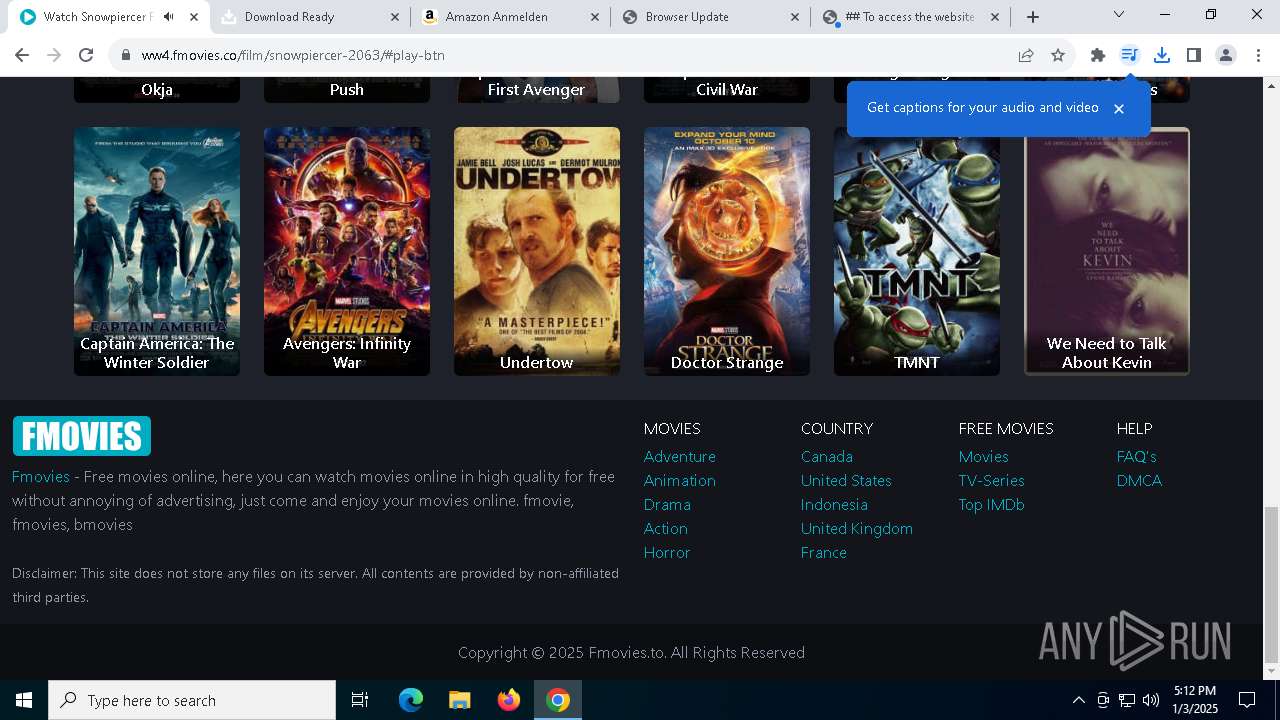Open Chrome downloads icon

(1162, 55)
